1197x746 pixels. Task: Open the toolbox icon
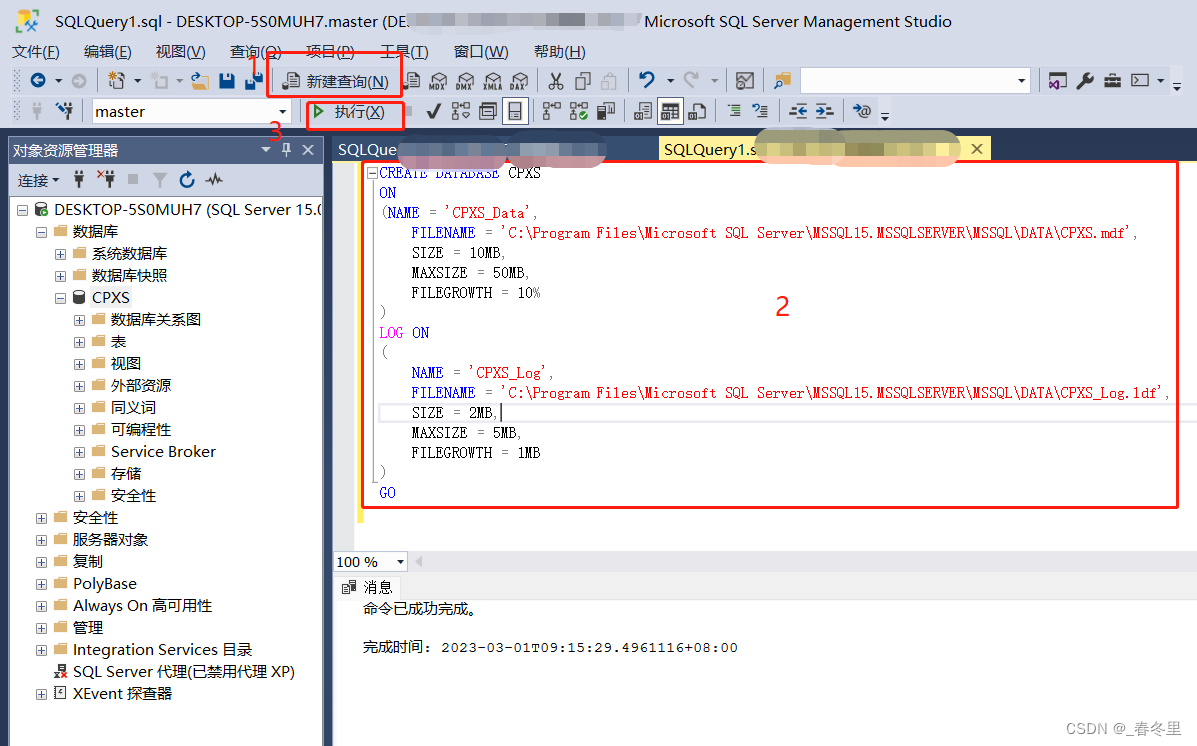(x=1112, y=80)
